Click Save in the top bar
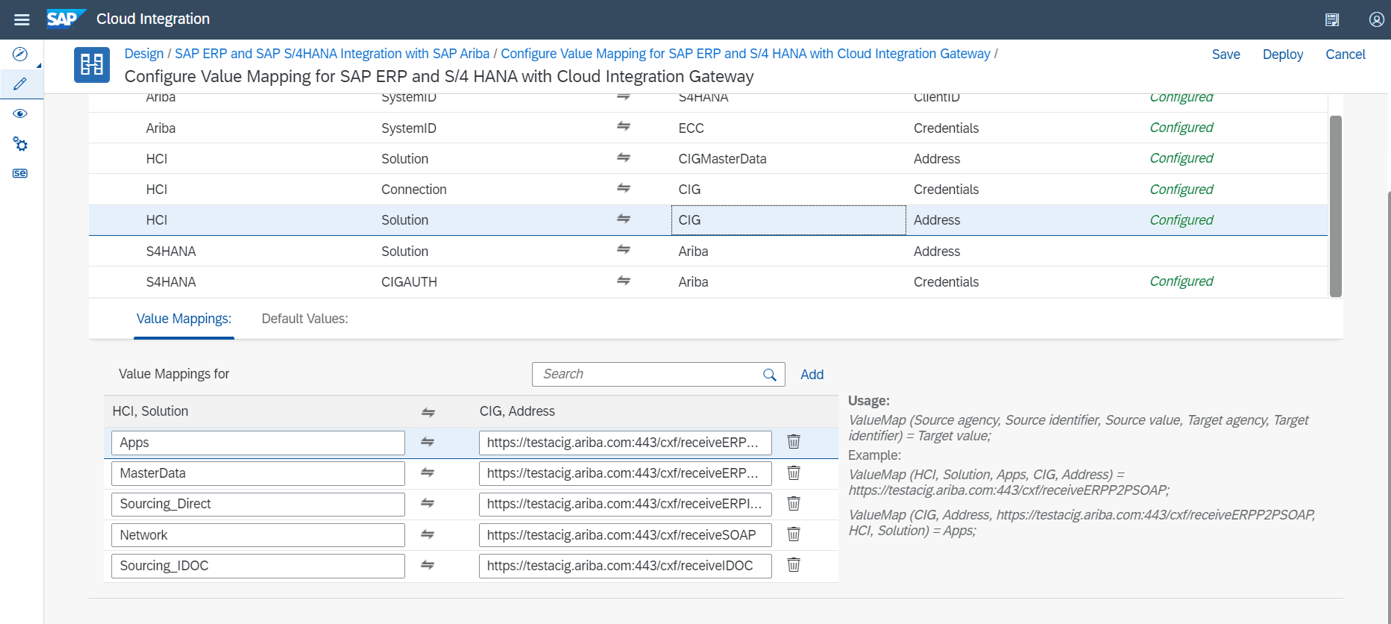Viewport: 1391px width, 624px height. [1226, 54]
